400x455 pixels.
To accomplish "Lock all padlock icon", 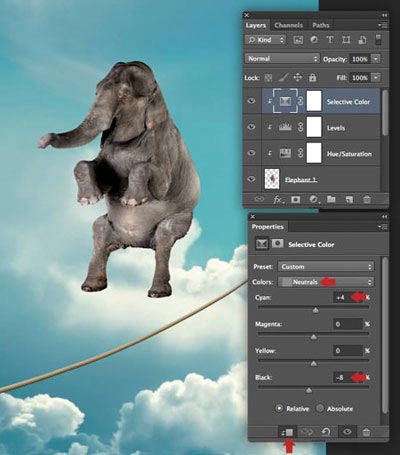I will tap(312, 78).
